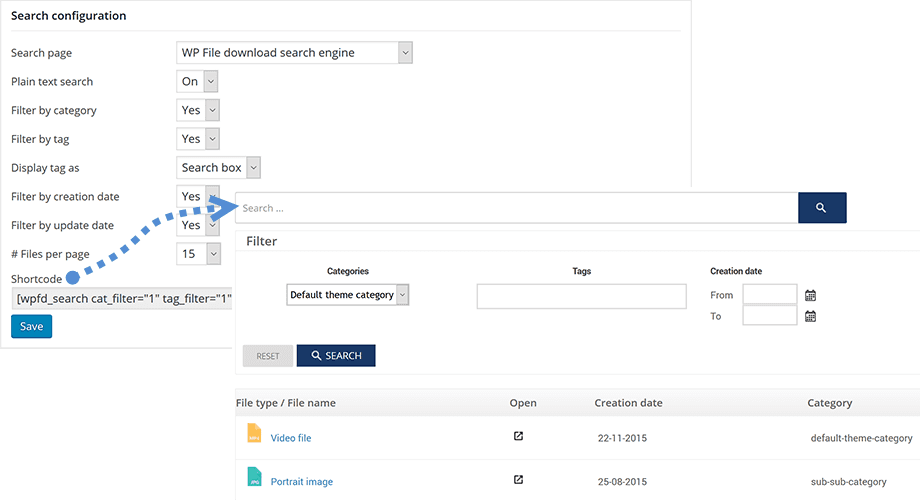Click the date 25-08-2015
Viewport: 920px width, 500px height.
(623, 481)
